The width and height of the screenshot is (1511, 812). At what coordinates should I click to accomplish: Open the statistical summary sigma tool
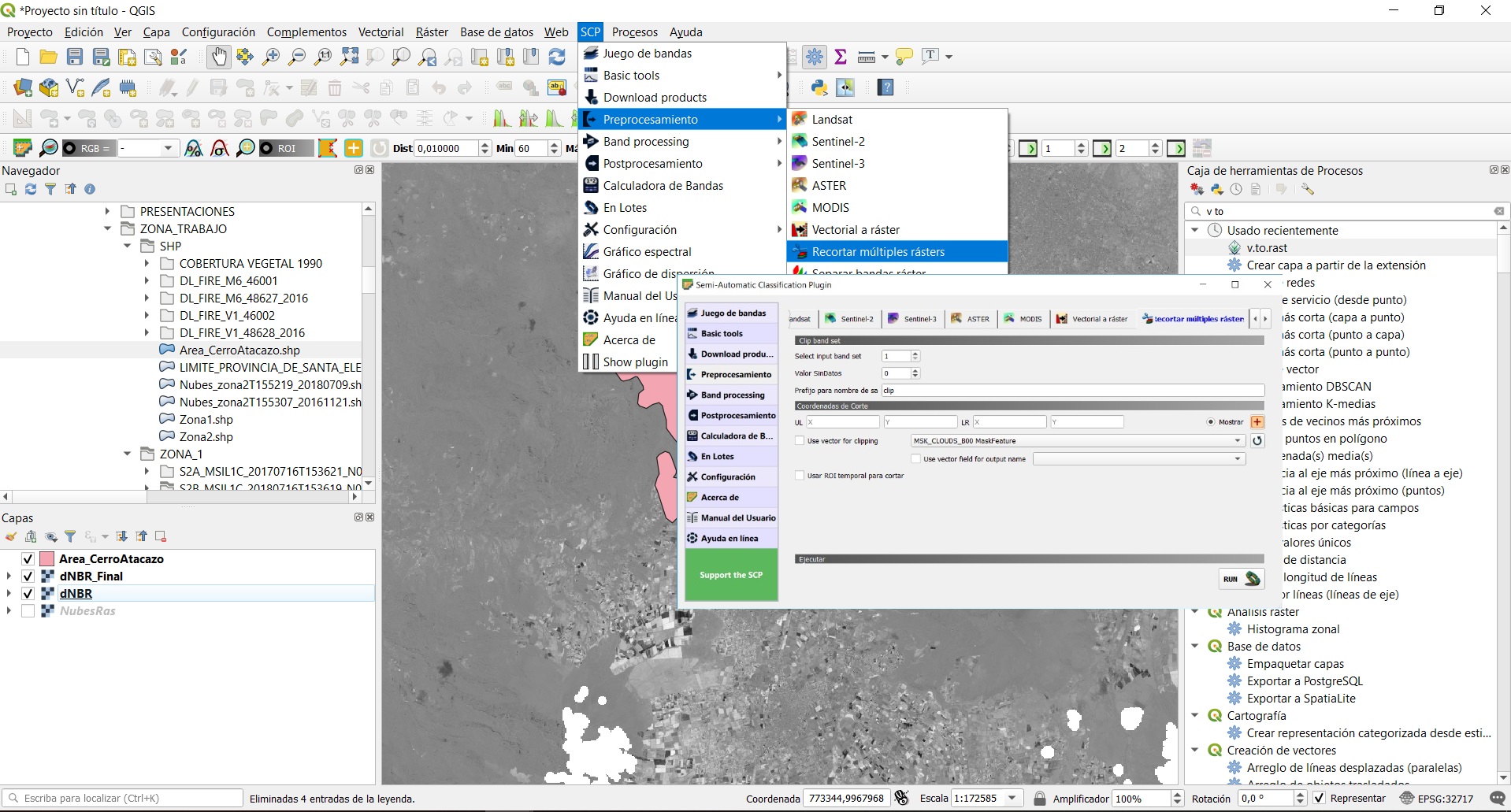click(x=841, y=57)
